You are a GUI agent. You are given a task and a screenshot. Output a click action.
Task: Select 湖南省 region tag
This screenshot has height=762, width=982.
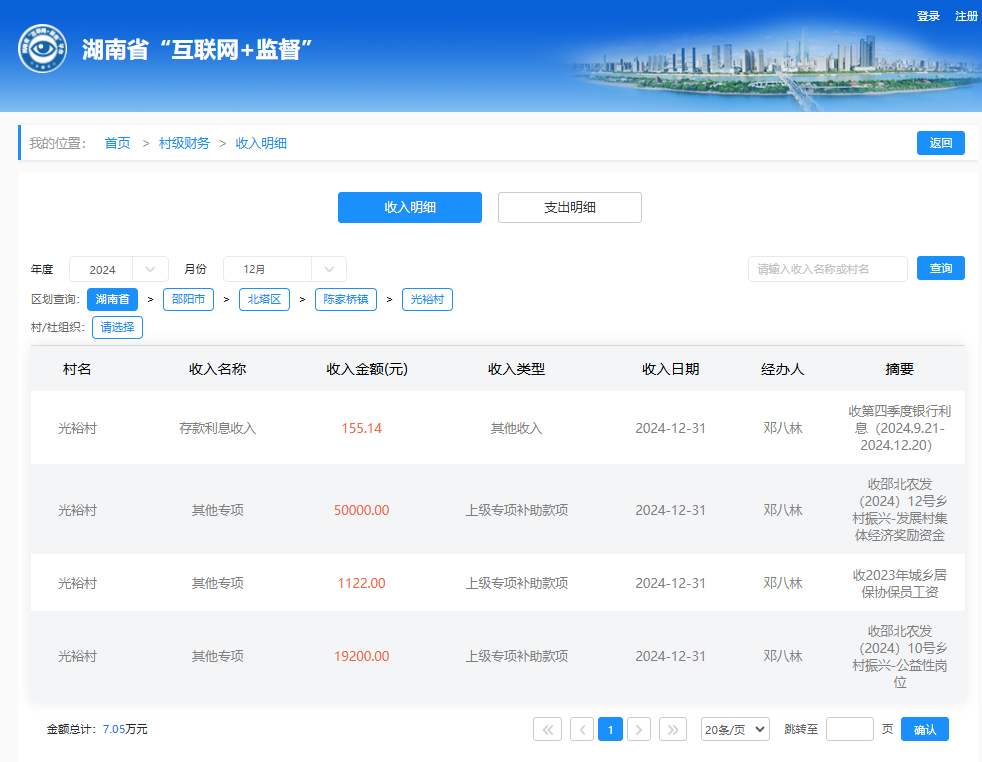112,299
